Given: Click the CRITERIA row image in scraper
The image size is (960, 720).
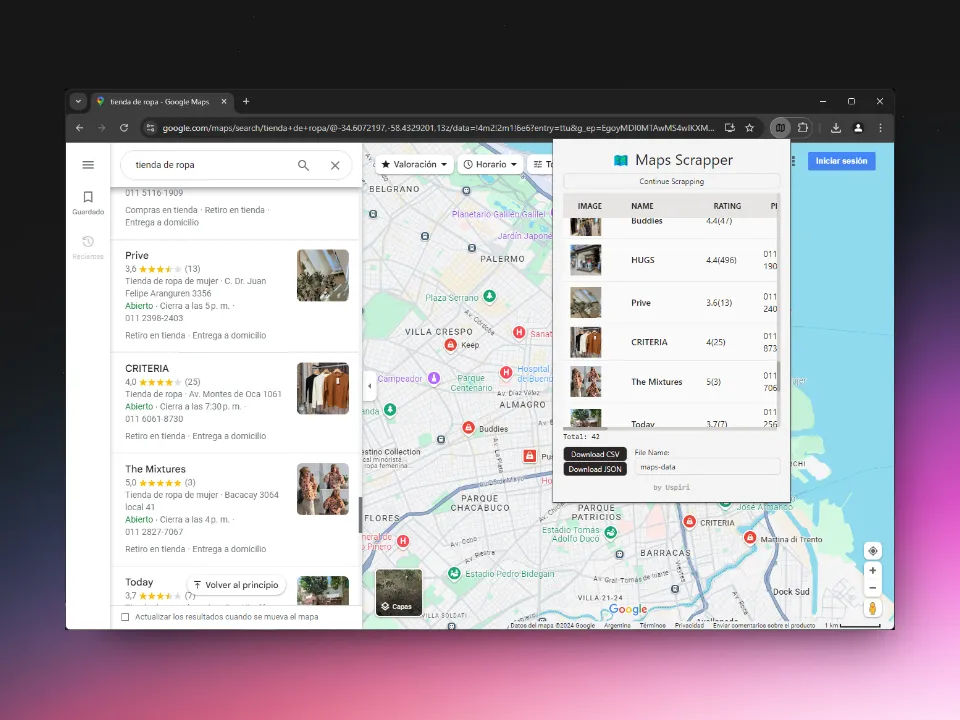Looking at the screenshot, I should click(585, 342).
